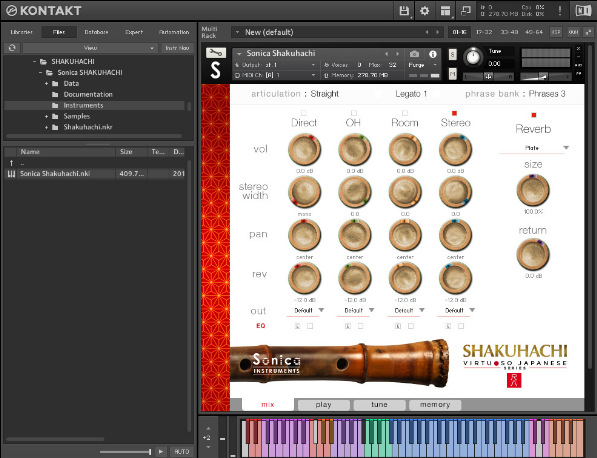Click the Instr Nav button
597x458 pixels.
pyautogui.click(x=177, y=48)
